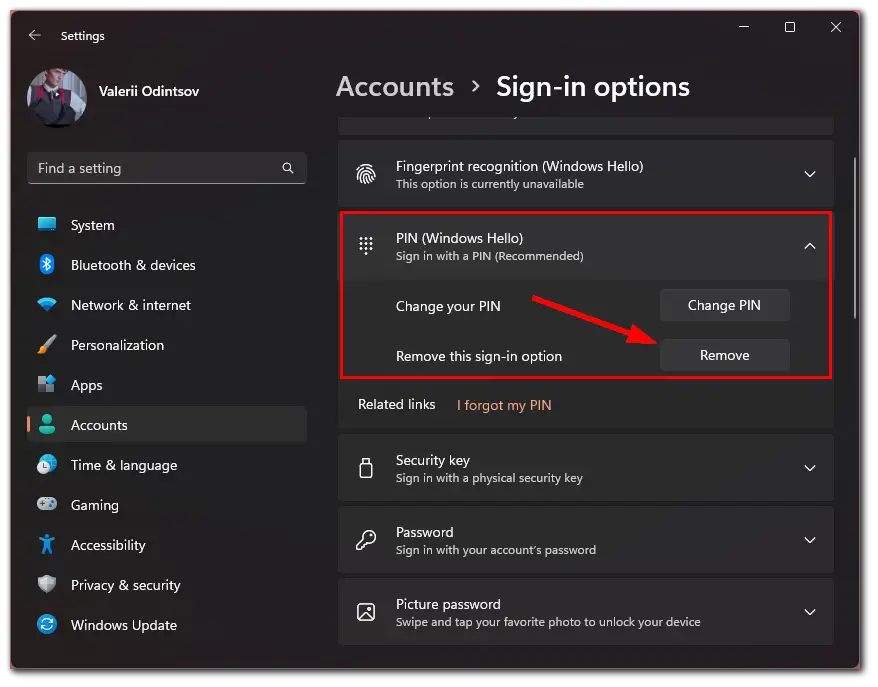This screenshot has height=687, width=878.
Task: Select Accounts in the sidebar
Action: coord(166,425)
